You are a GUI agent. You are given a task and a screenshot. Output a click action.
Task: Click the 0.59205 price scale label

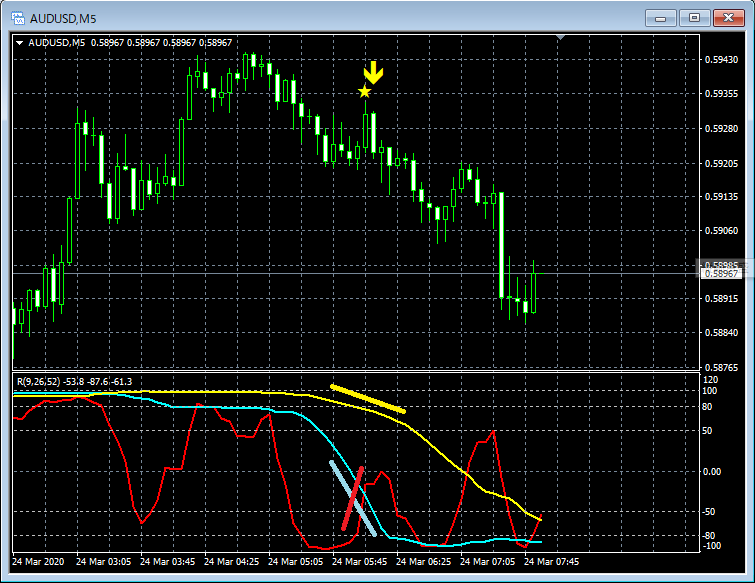(721, 164)
